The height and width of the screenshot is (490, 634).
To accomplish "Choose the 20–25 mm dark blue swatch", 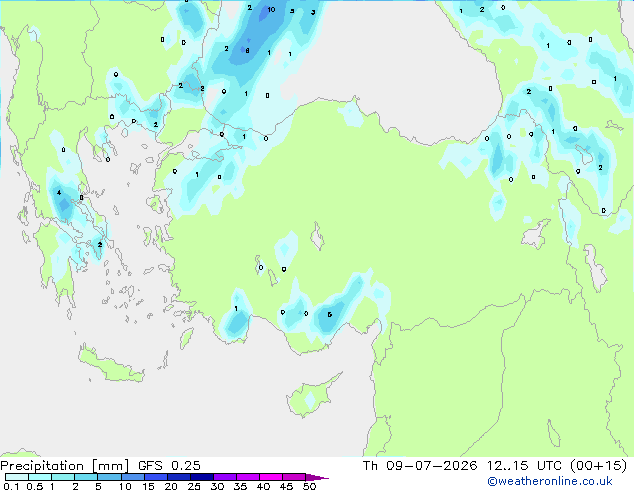I will tap(178, 477).
